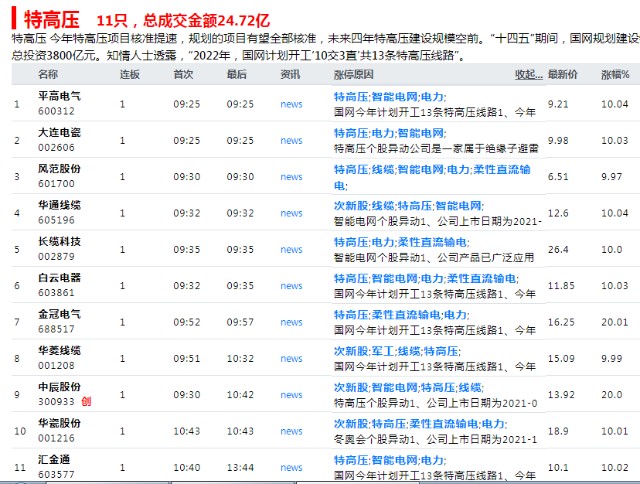Click the 资讯 column header
This screenshot has width=640, height=484.
pos(290,74)
